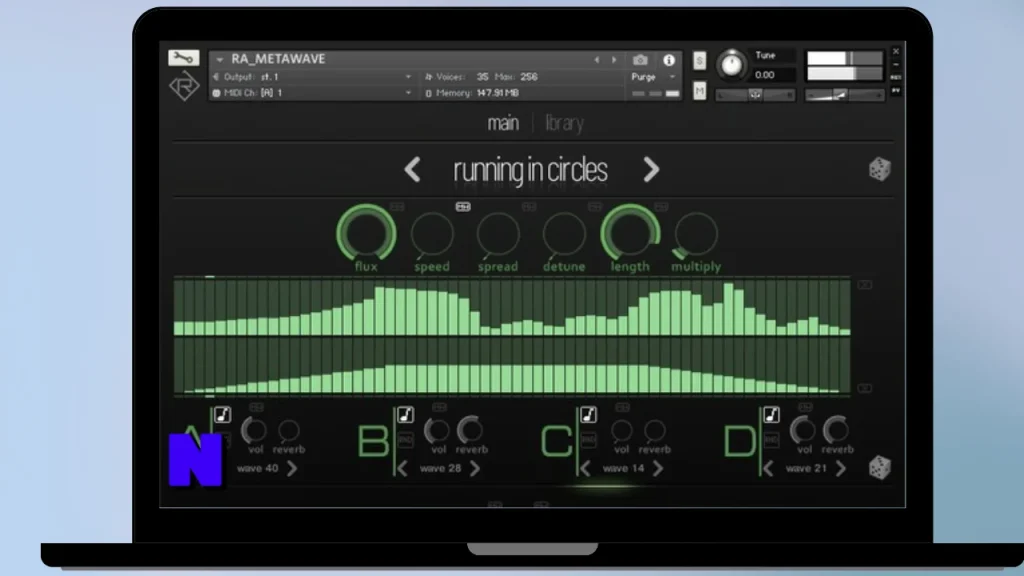Click the link icon above layer D vol
The width and height of the screenshot is (1024, 576).
click(805, 408)
